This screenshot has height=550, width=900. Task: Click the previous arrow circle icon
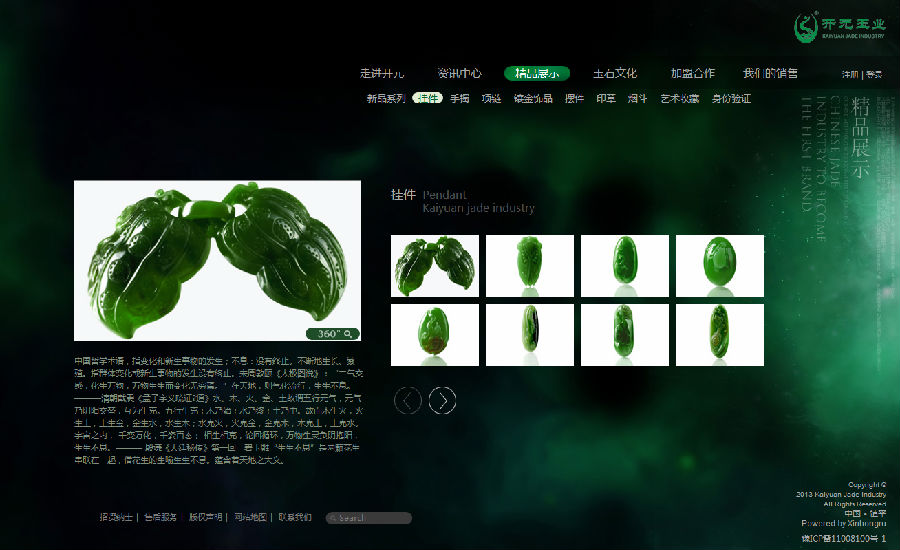(408, 400)
